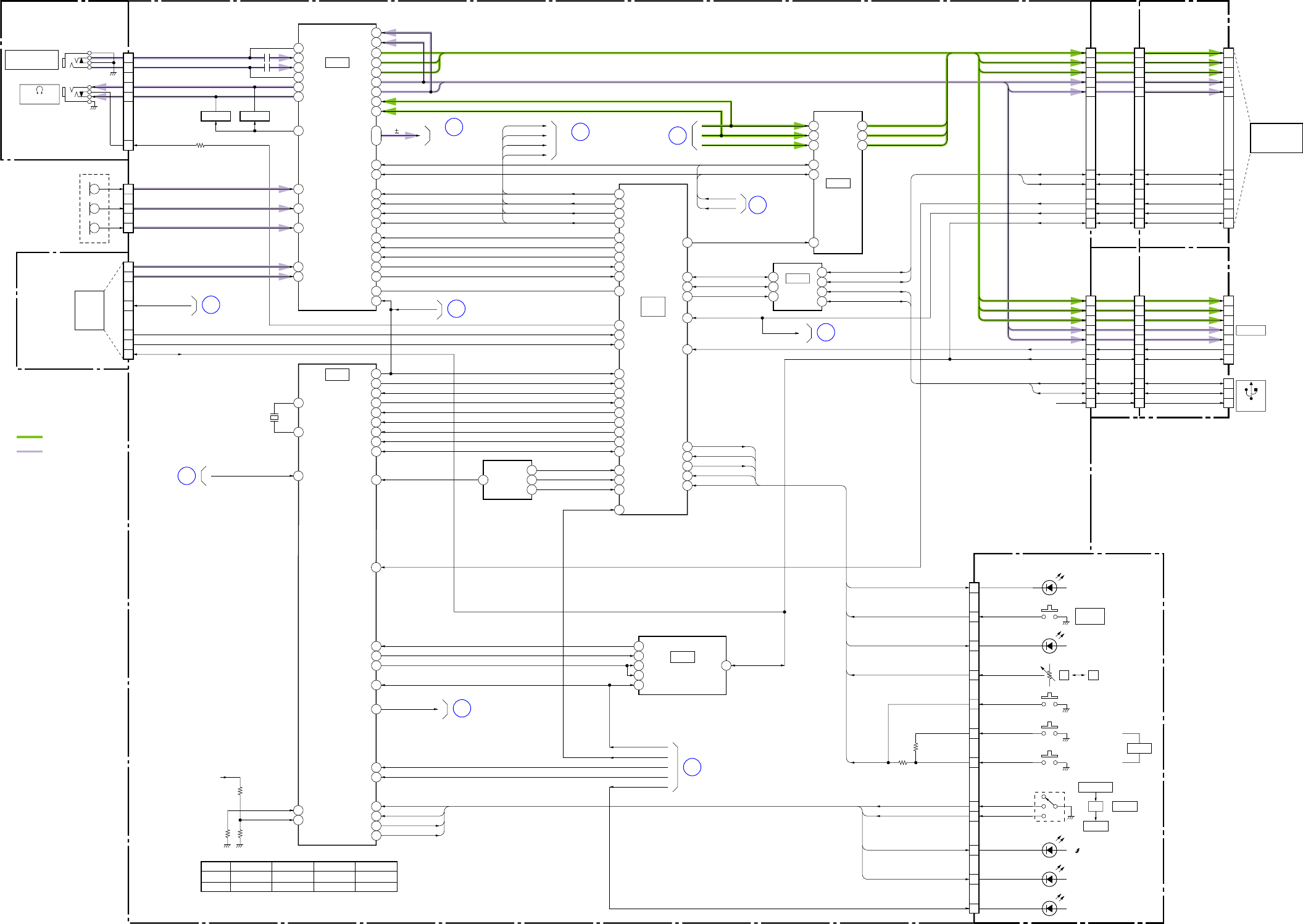The width and height of the screenshot is (1303, 924).
Task: Select the top microphone symbol in dashed box
Action: (x=94, y=189)
